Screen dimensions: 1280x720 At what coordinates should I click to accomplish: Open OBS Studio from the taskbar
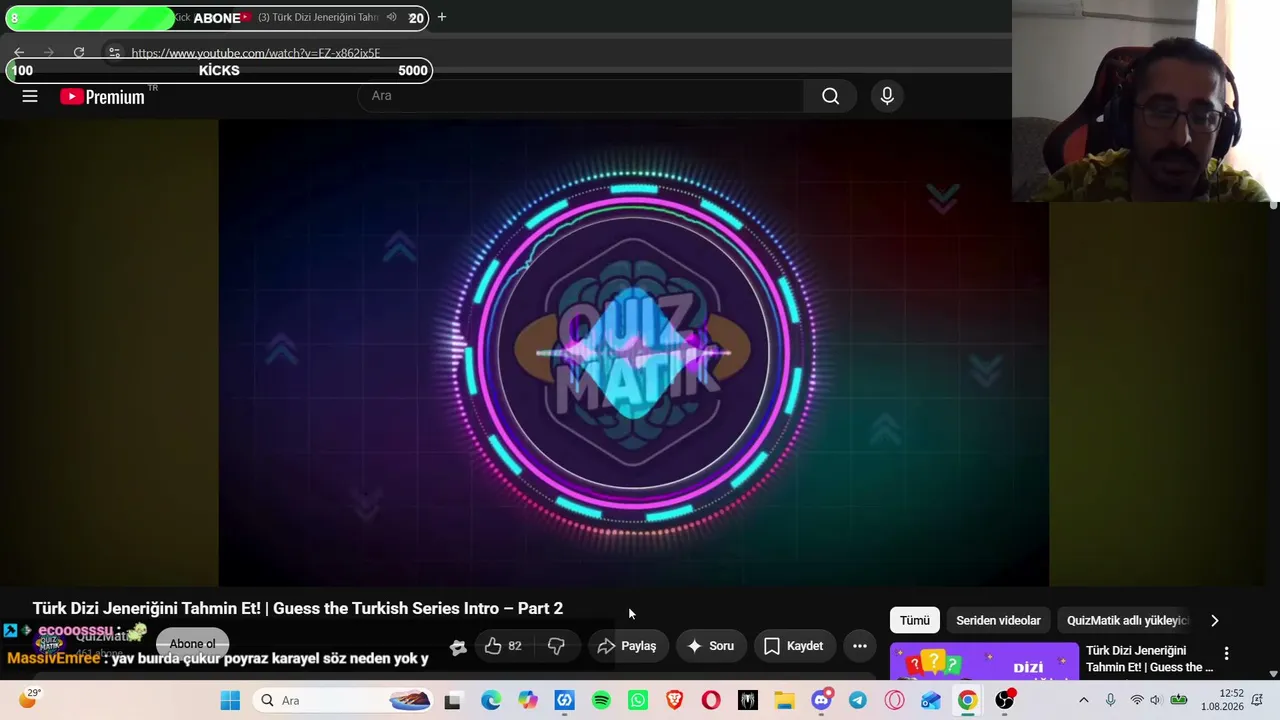[1004, 700]
